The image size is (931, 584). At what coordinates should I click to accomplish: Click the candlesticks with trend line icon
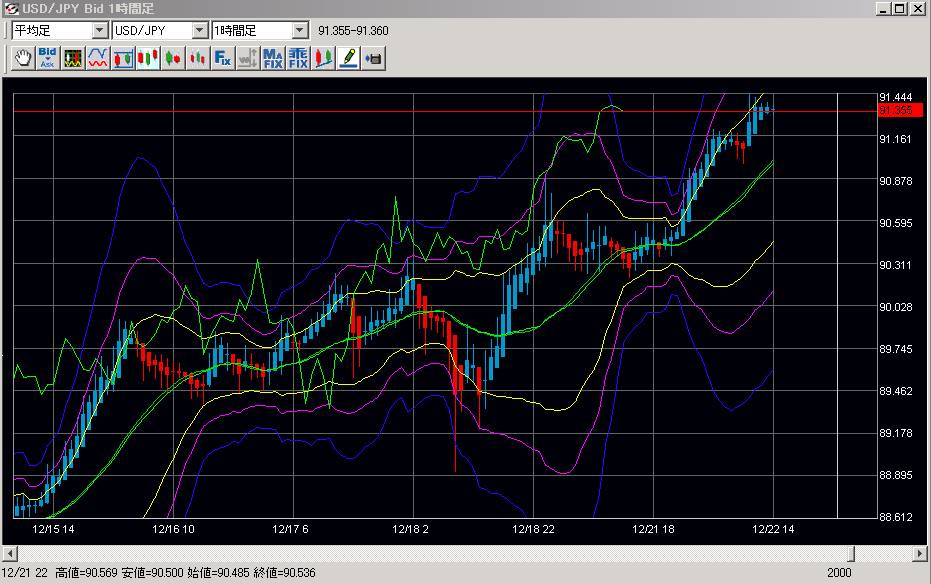(323, 58)
